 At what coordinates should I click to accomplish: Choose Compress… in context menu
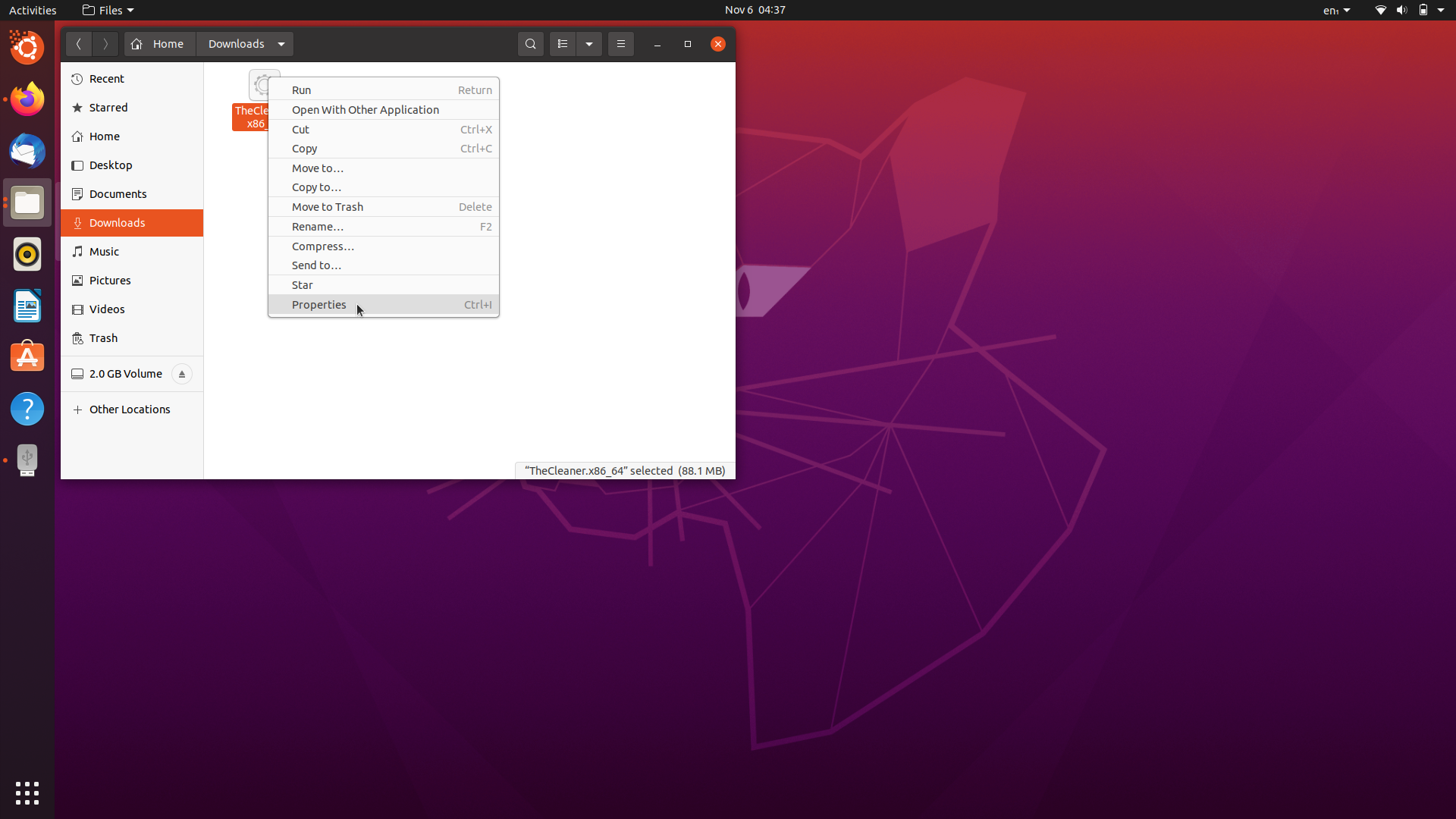pos(384,246)
